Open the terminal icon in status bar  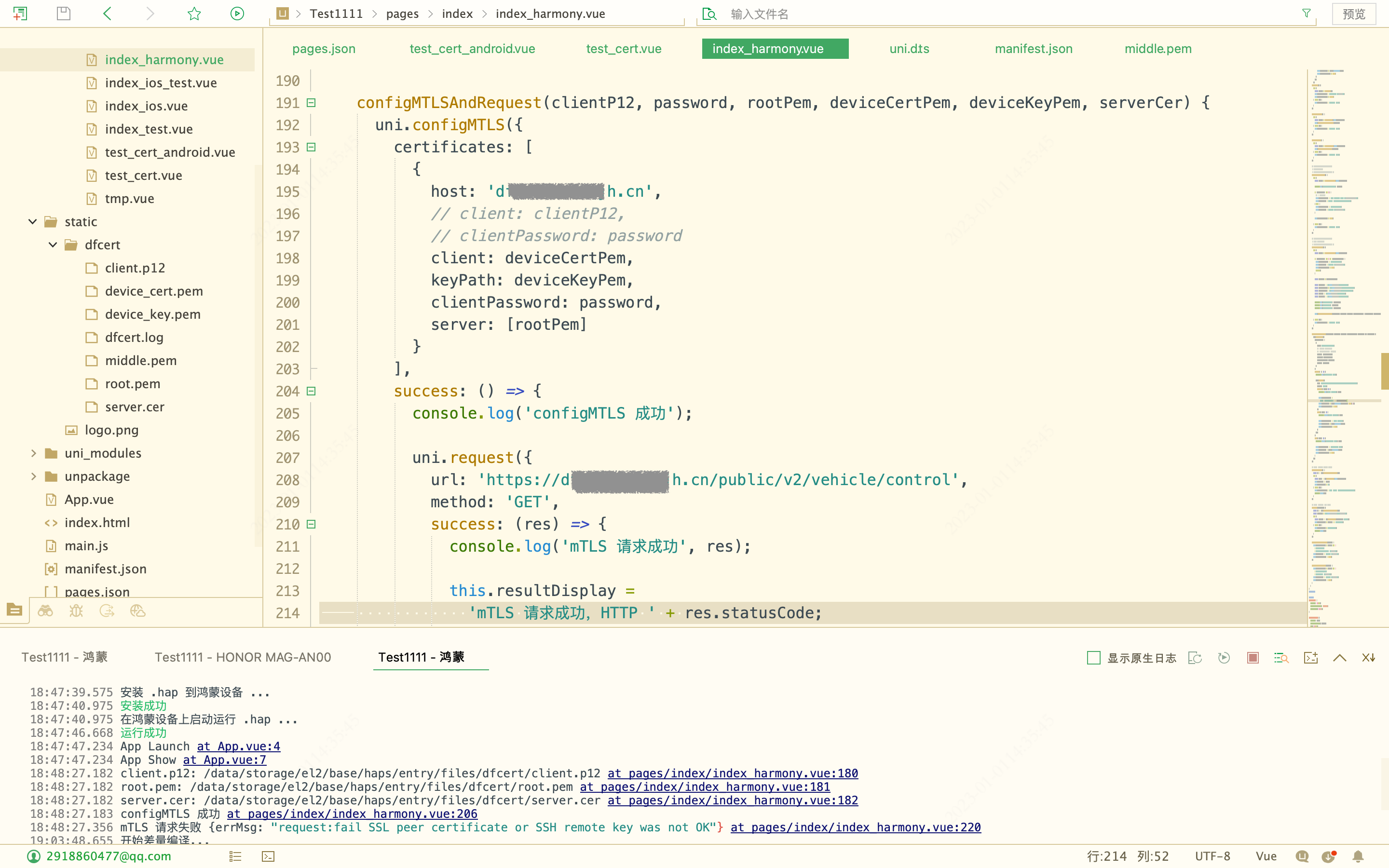click(268, 856)
